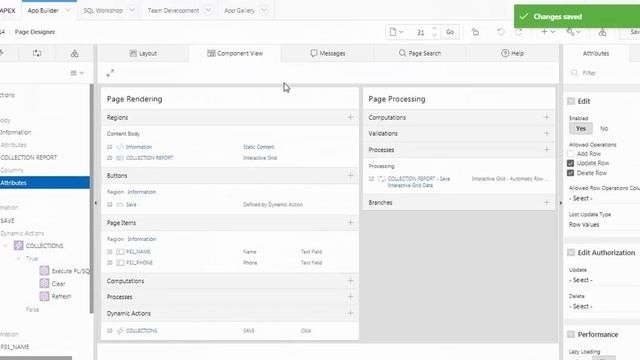Switch to the Messages tab
The height and width of the screenshot is (360, 640).
(x=328, y=53)
